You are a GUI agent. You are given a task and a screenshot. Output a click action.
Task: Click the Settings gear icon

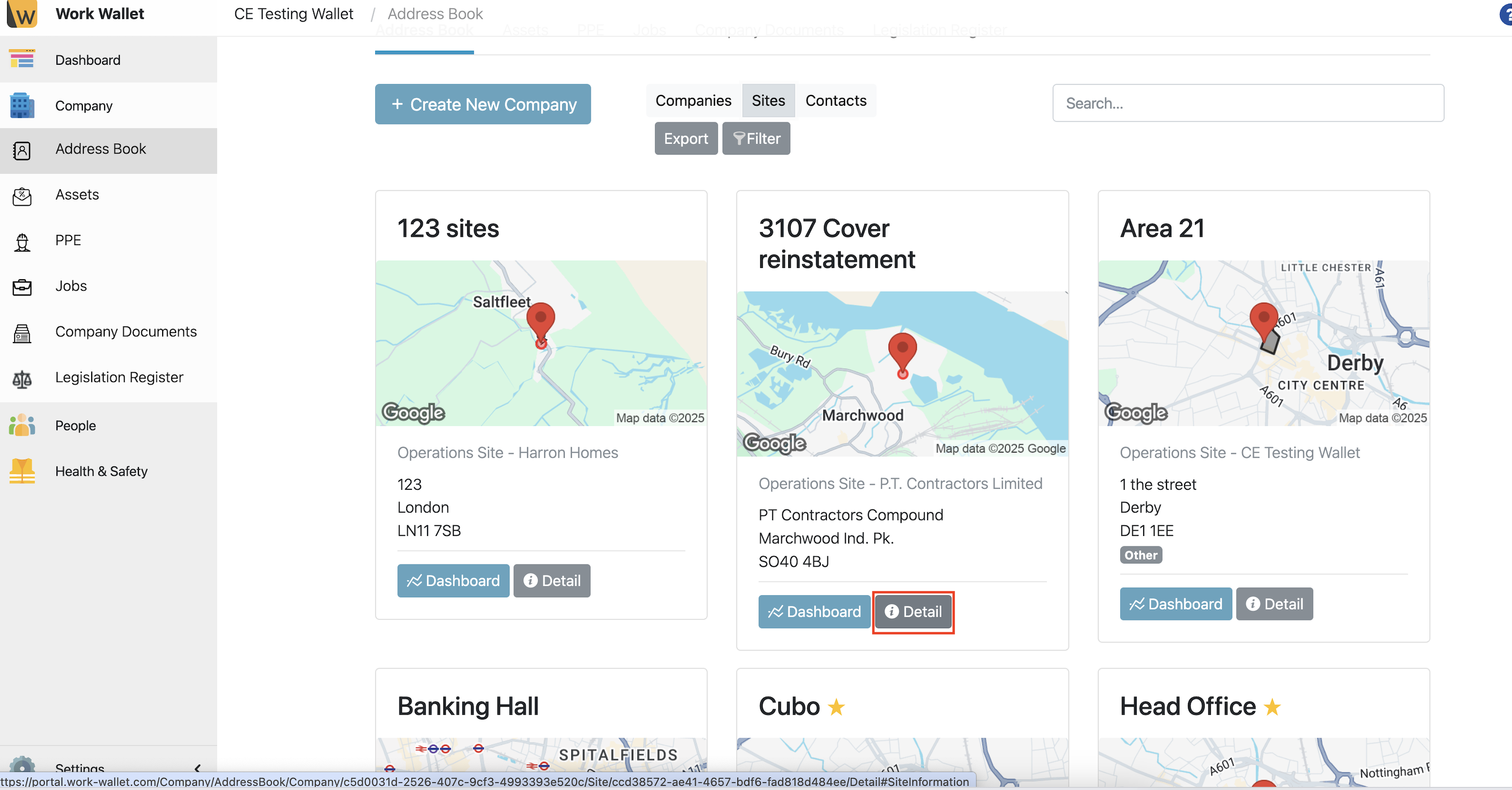tap(22, 765)
